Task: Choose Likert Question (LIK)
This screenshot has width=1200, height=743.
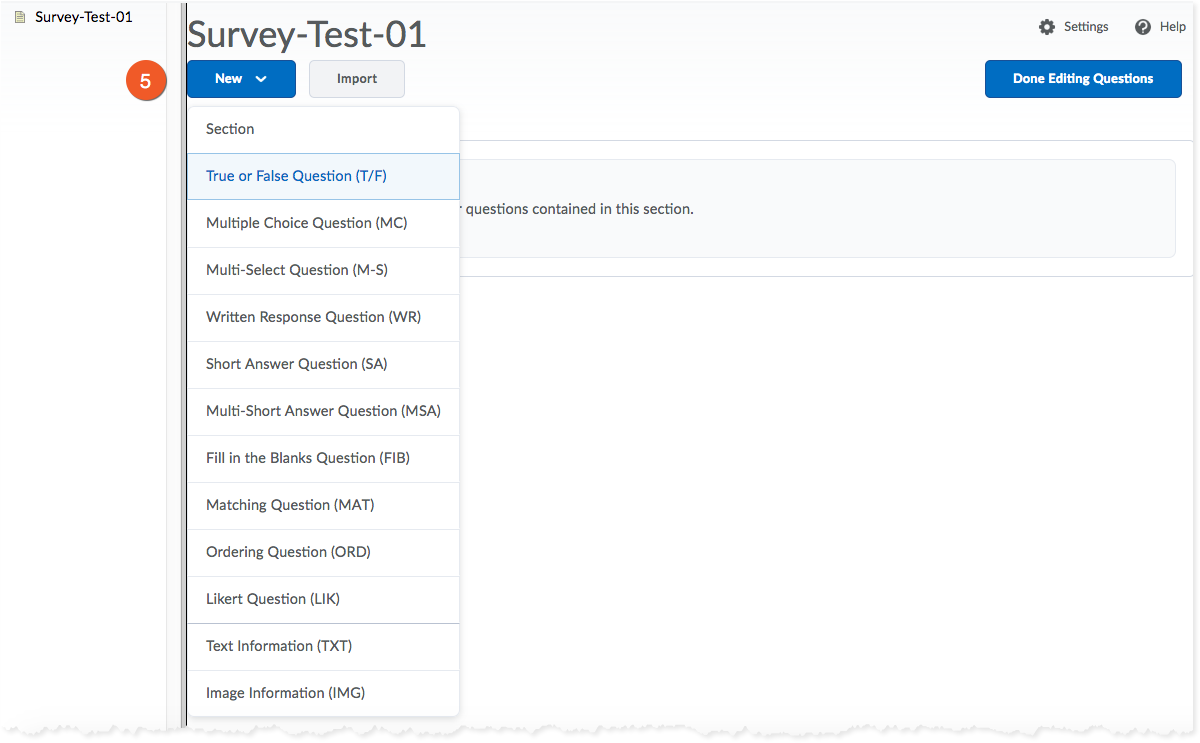Action: point(273,599)
